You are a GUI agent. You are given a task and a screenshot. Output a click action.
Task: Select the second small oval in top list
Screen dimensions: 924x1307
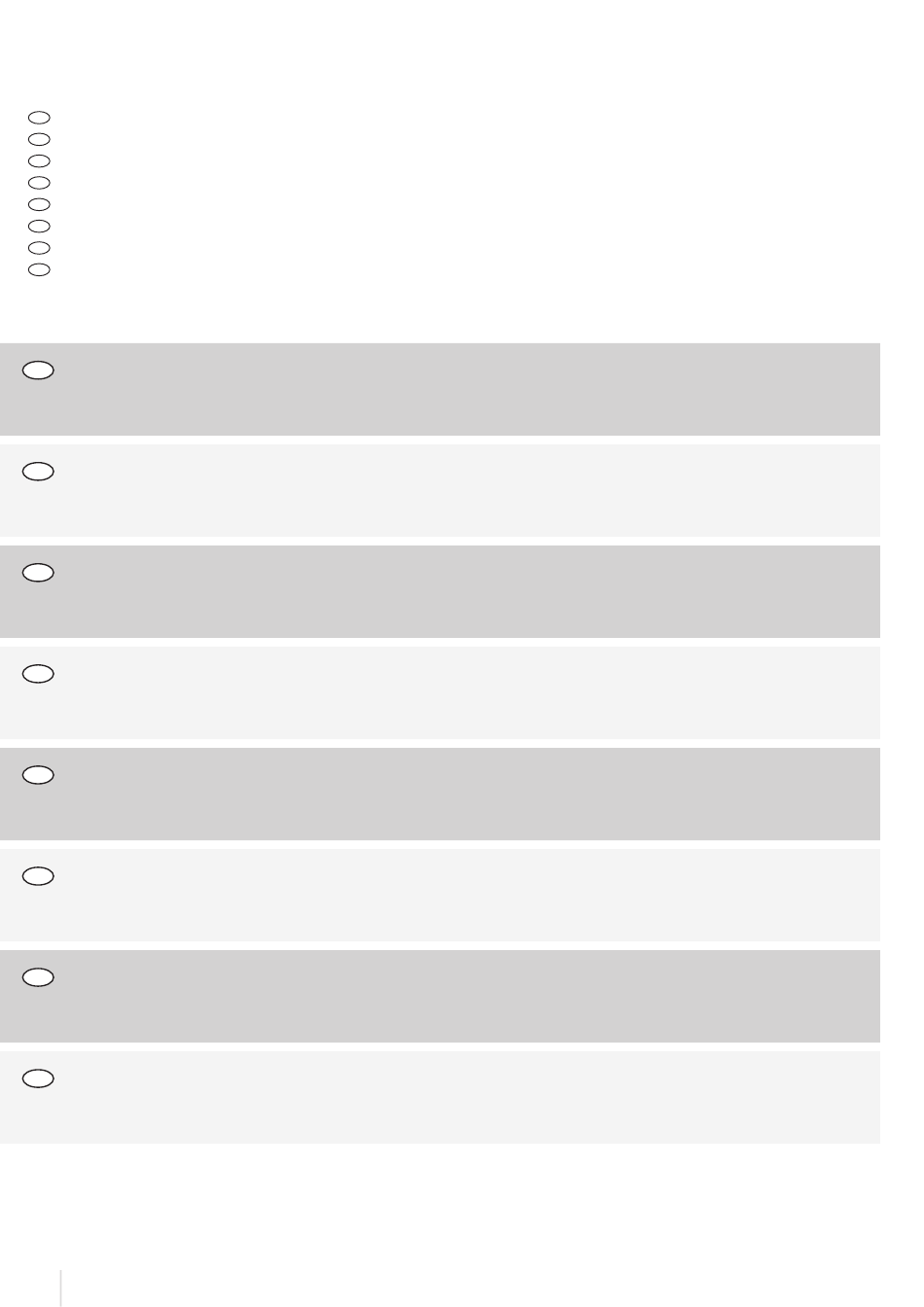coord(39,139)
